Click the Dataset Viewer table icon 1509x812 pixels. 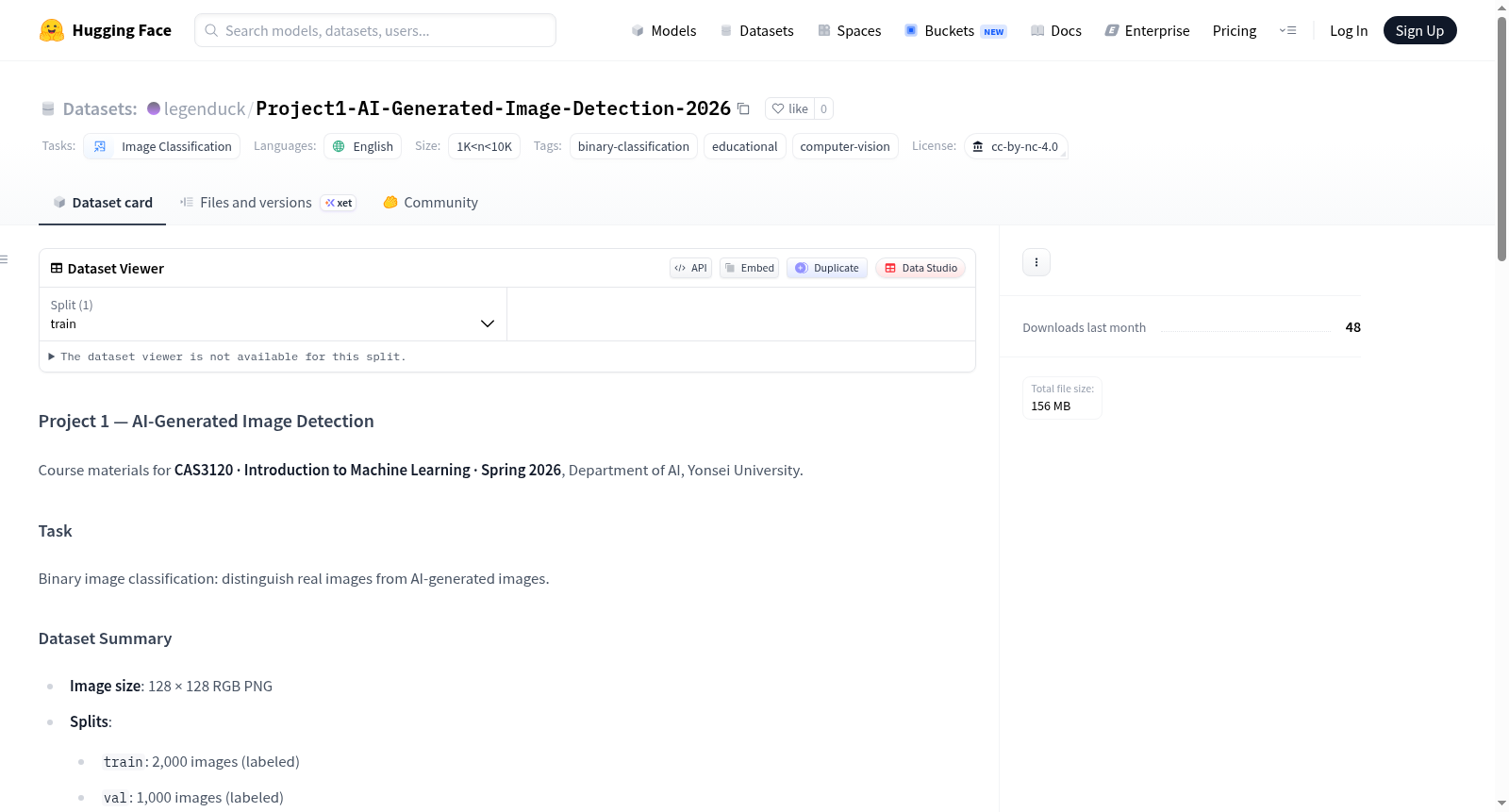[x=57, y=268]
